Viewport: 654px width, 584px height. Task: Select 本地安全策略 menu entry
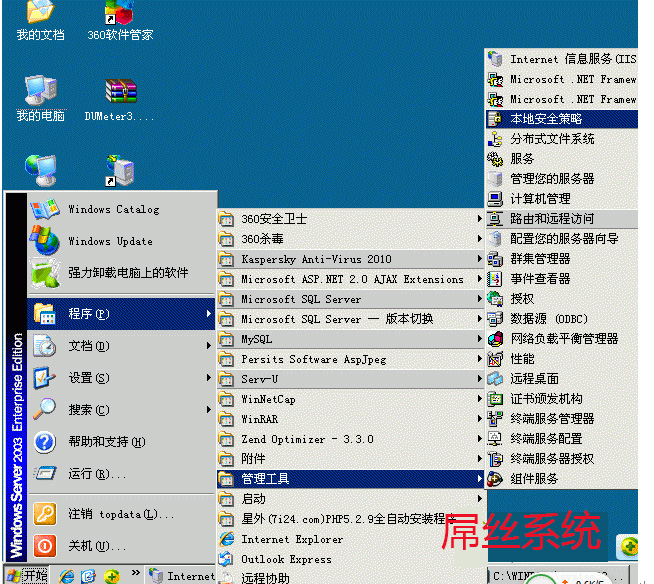tap(561, 119)
